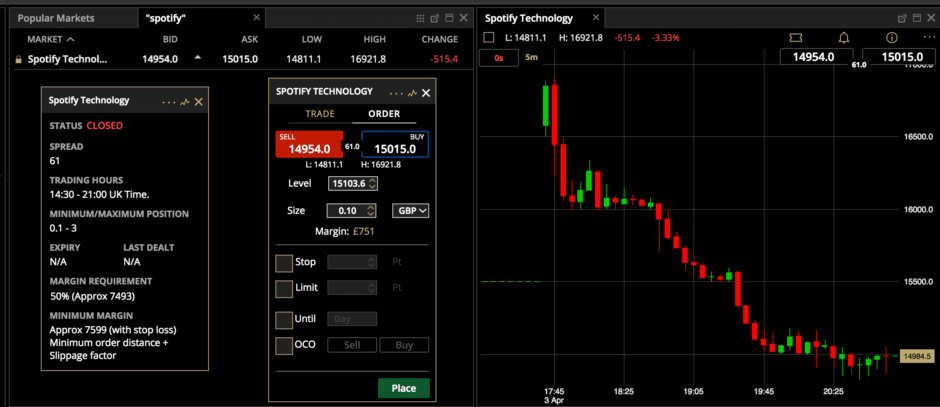Click the lock icon beside Spotify Technol... row
The width and height of the screenshot is (940, 407).
click(x=18, y=59)
